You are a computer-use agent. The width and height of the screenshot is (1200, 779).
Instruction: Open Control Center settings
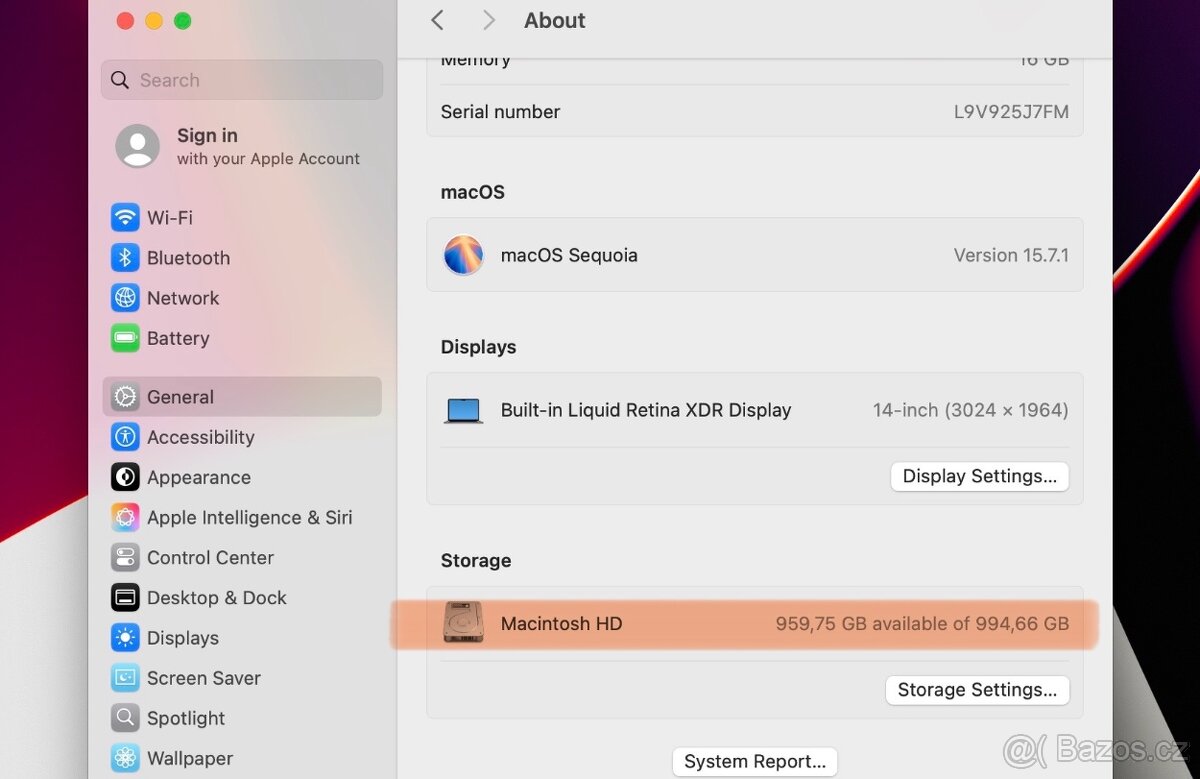click(x=210, y=557)
